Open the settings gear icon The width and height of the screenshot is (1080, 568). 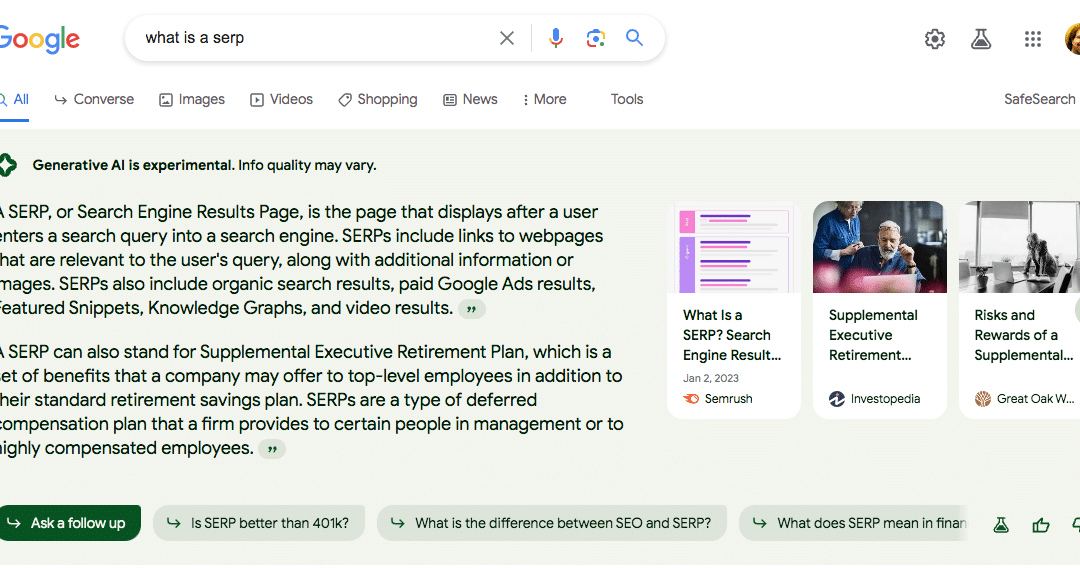click(x=935, y=39)
